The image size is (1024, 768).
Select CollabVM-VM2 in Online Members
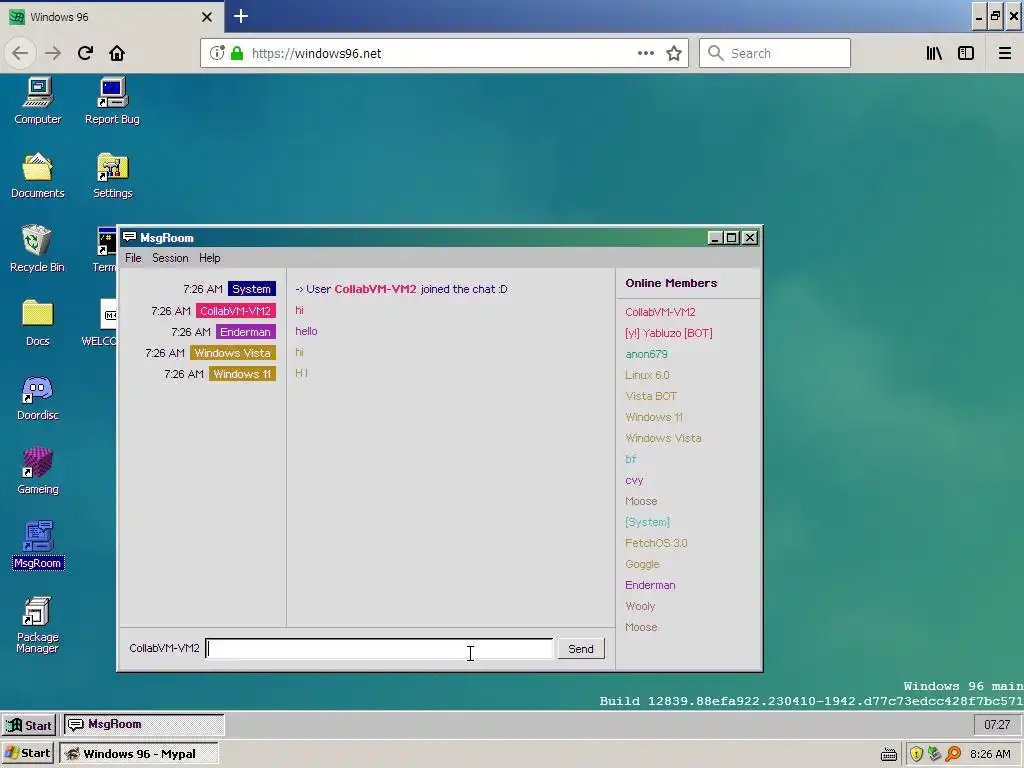pyautogui.click(x=660, y=312)
